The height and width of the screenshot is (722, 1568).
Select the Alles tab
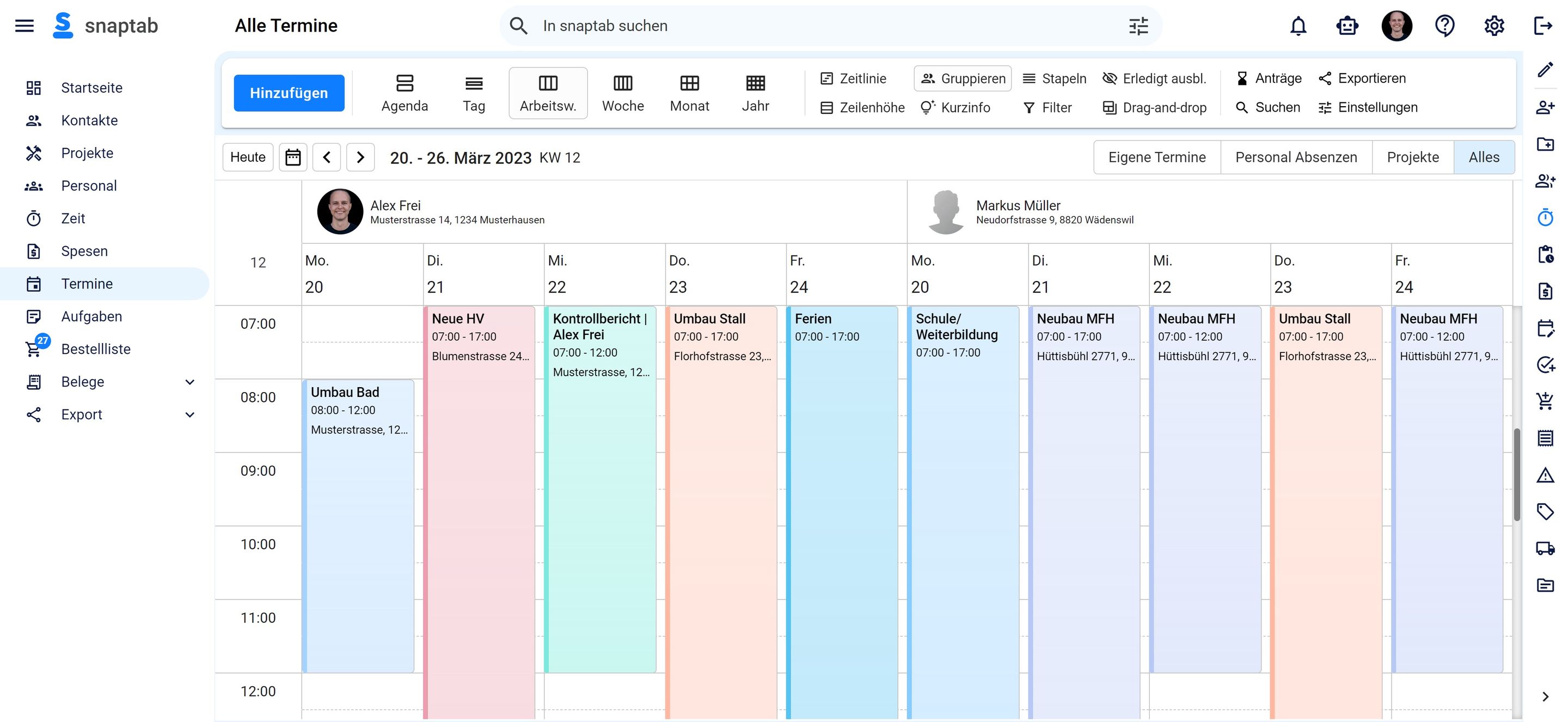pyautogui.click(x=1484, y=157)
